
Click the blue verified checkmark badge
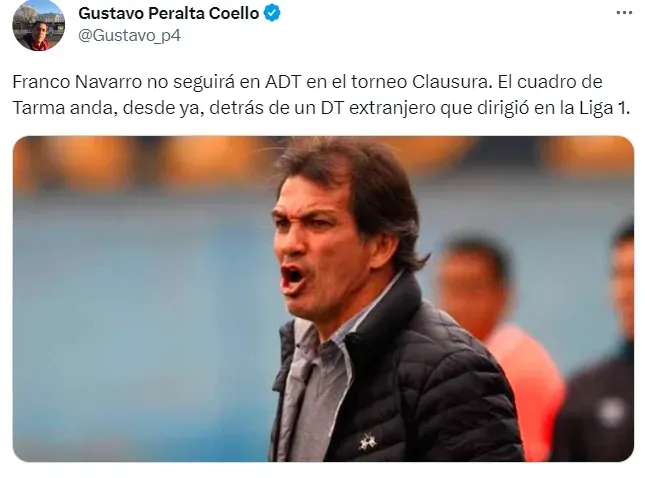(272, 14)
